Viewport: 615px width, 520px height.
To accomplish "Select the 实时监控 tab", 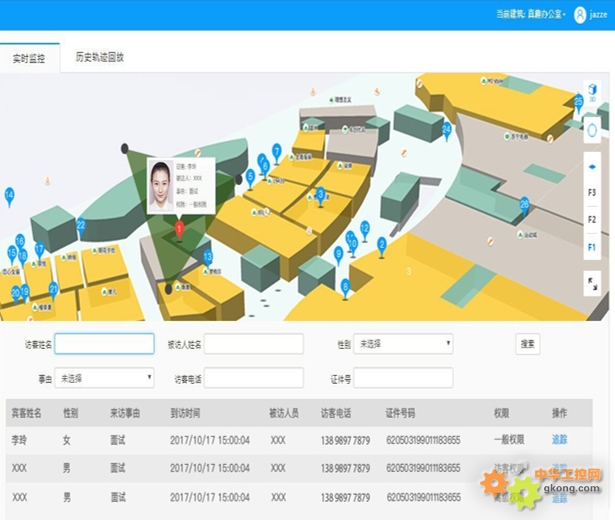I will pyautogui.click(x=30, y=58).
